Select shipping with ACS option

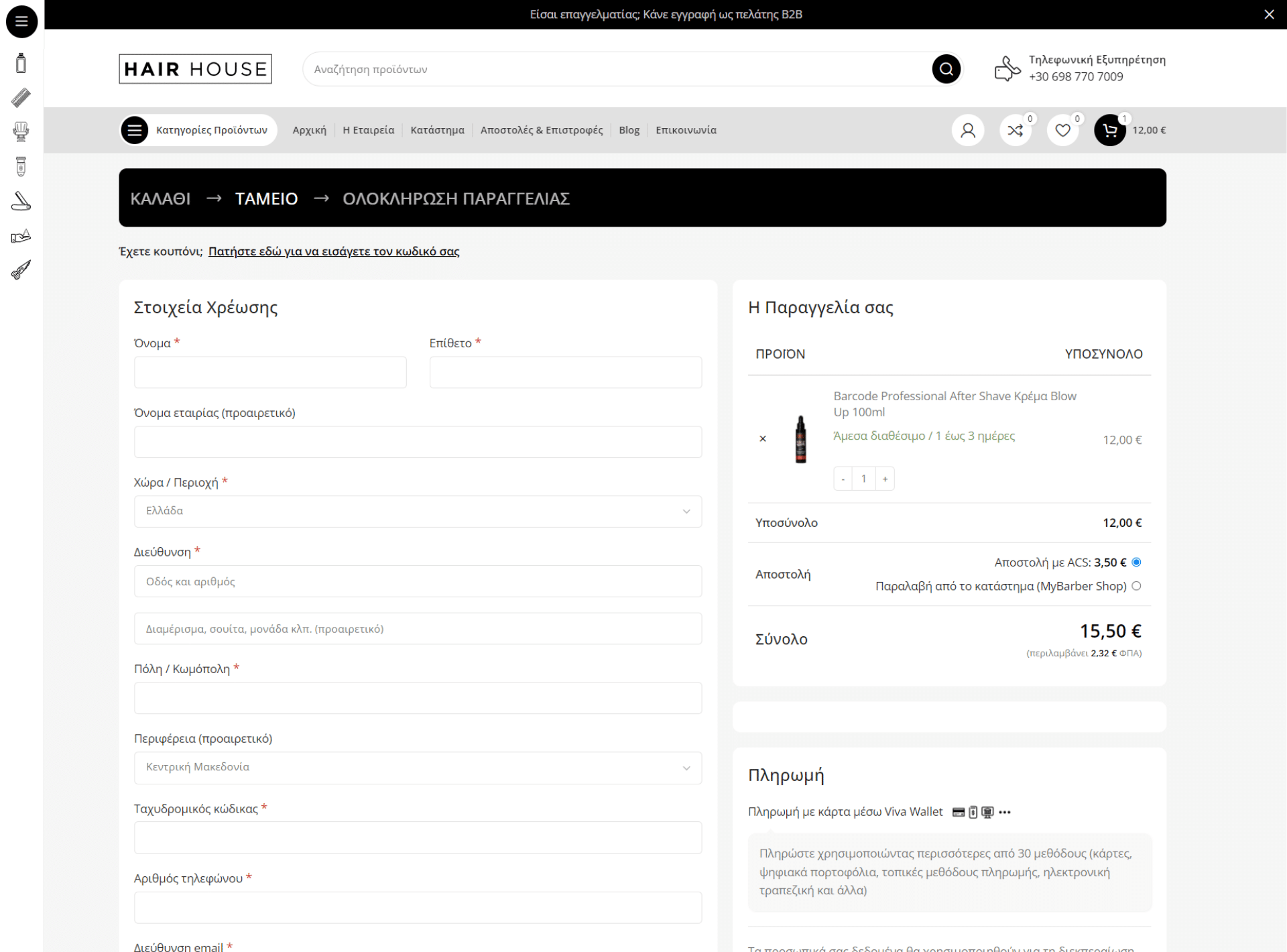coord(1136,562)
